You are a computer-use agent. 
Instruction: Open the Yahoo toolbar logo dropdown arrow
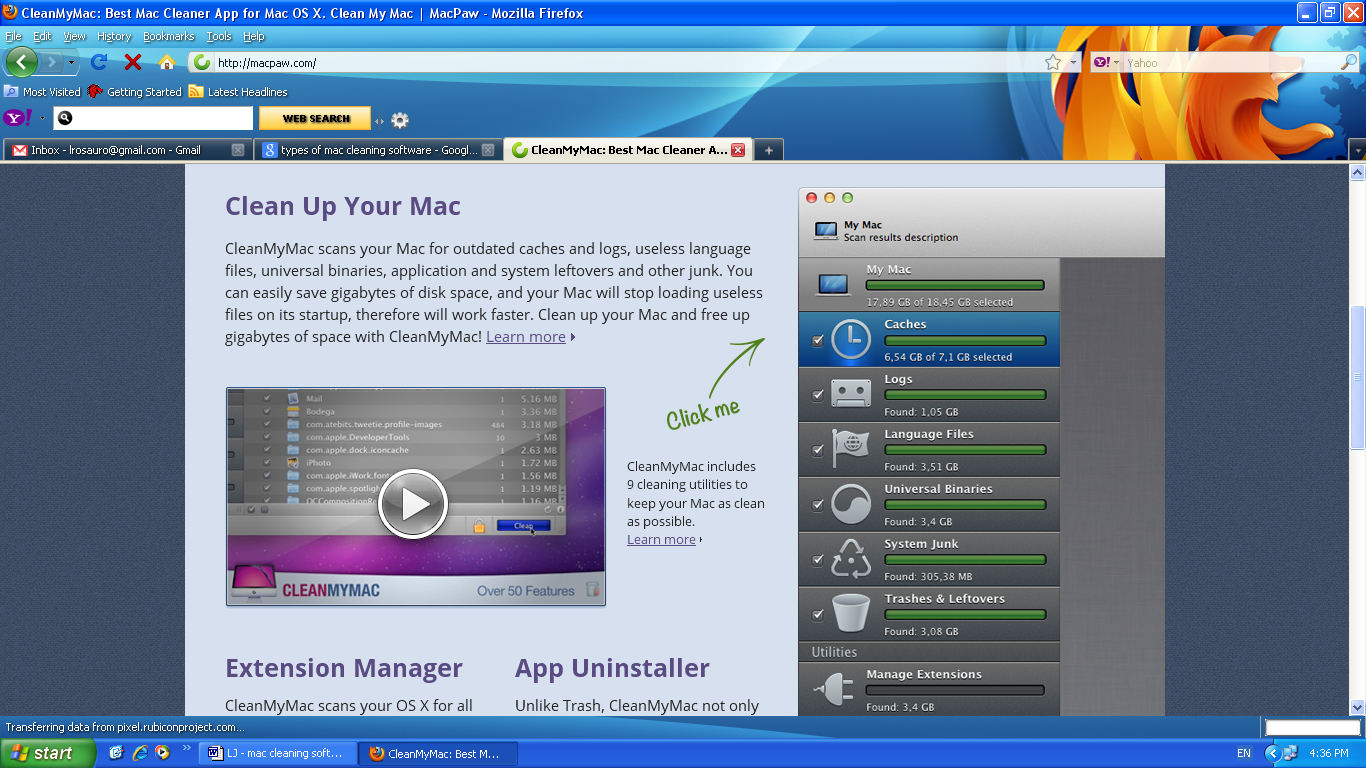coord(42,118)
